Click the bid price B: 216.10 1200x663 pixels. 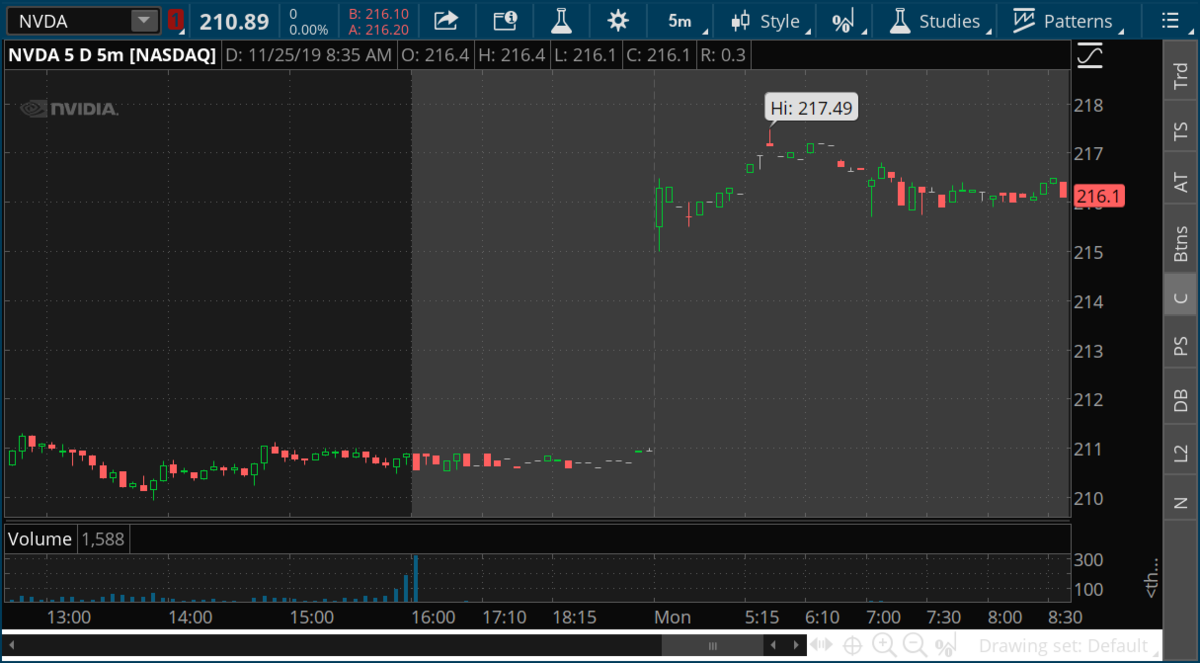click(379, 14)
